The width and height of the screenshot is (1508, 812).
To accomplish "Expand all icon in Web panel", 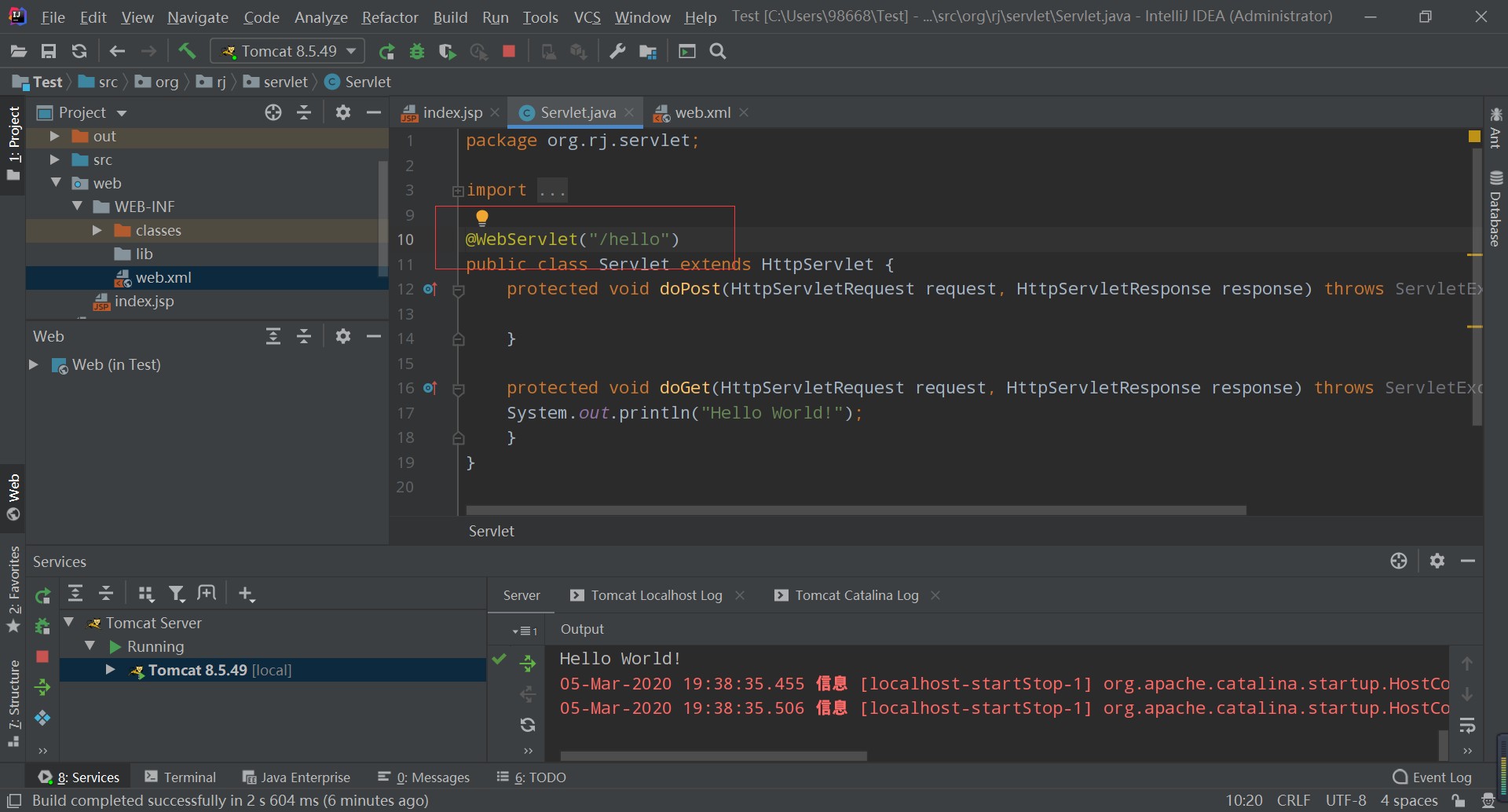I will point(273,337).
